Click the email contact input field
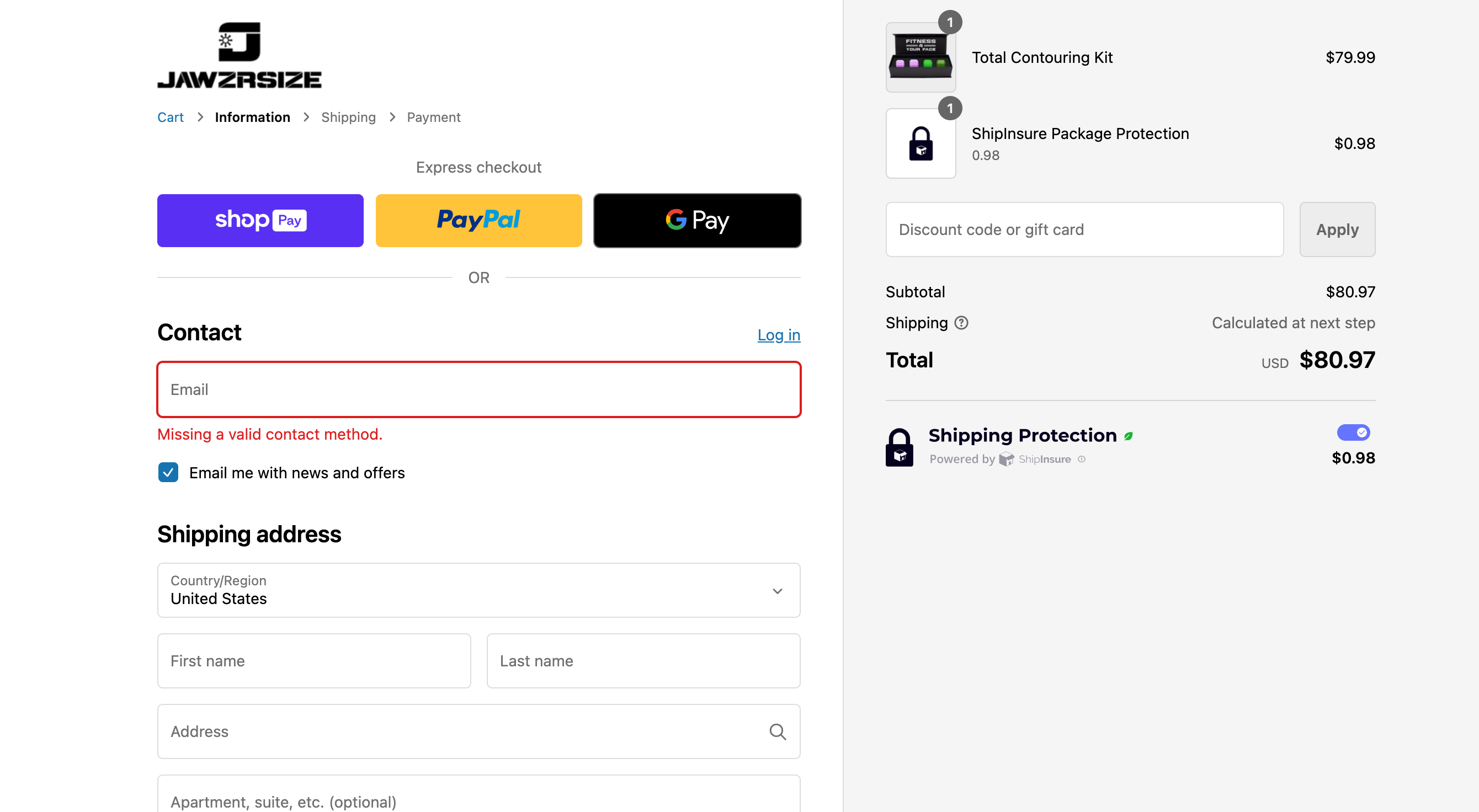Image resolution: width=1479 pixels, height=812 pixels. coord(479,390)
